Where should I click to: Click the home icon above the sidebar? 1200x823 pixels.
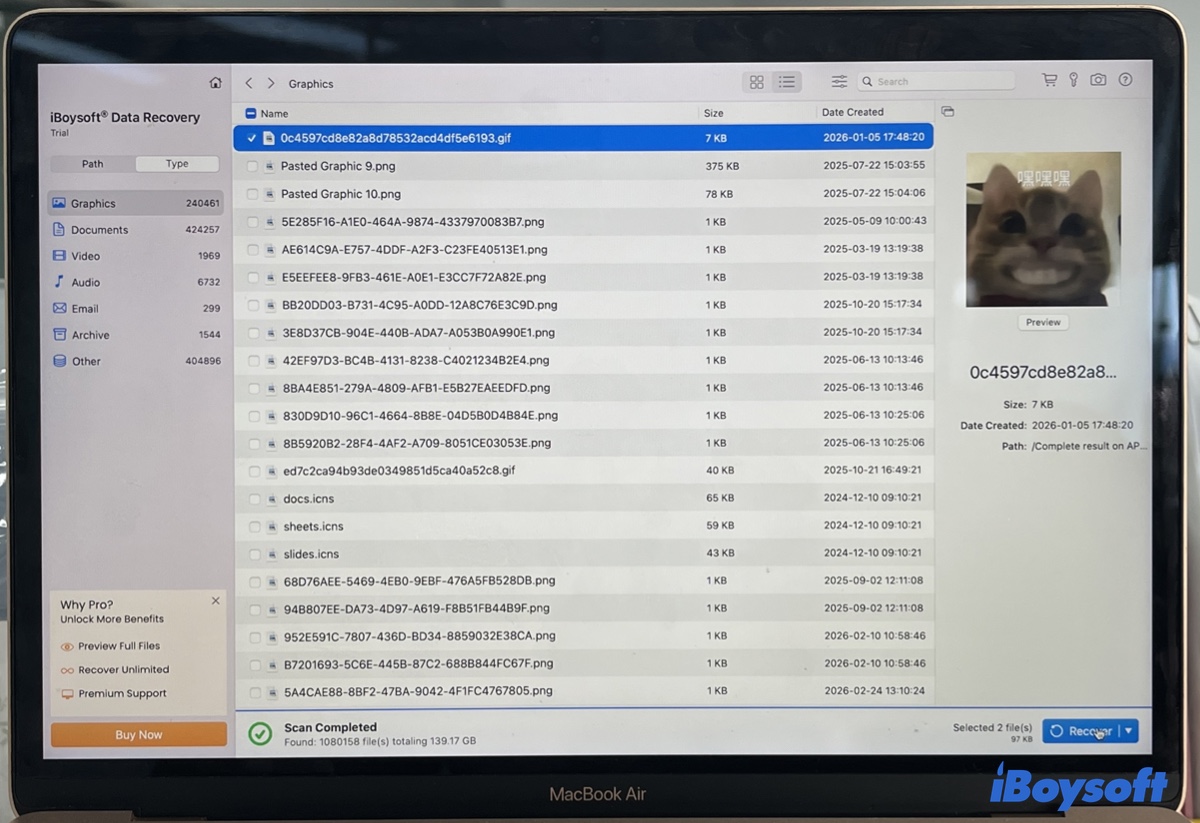click(x=215, y=82)
